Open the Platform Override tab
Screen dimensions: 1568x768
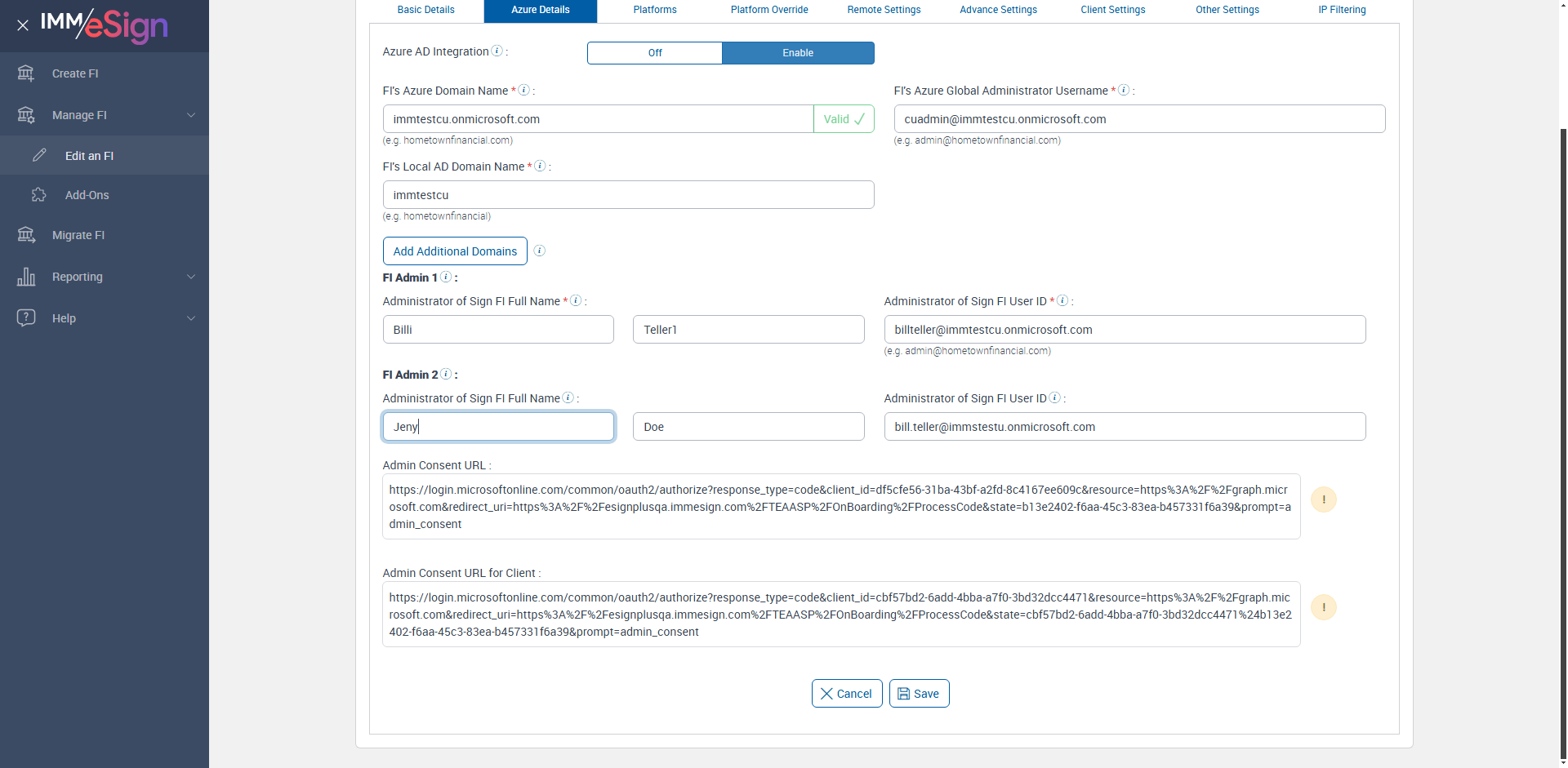(x=769, y=11)
